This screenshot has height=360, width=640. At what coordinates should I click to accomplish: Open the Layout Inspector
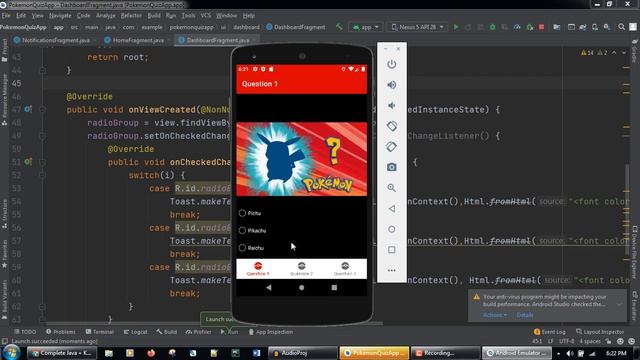click(x=600, y=332)
